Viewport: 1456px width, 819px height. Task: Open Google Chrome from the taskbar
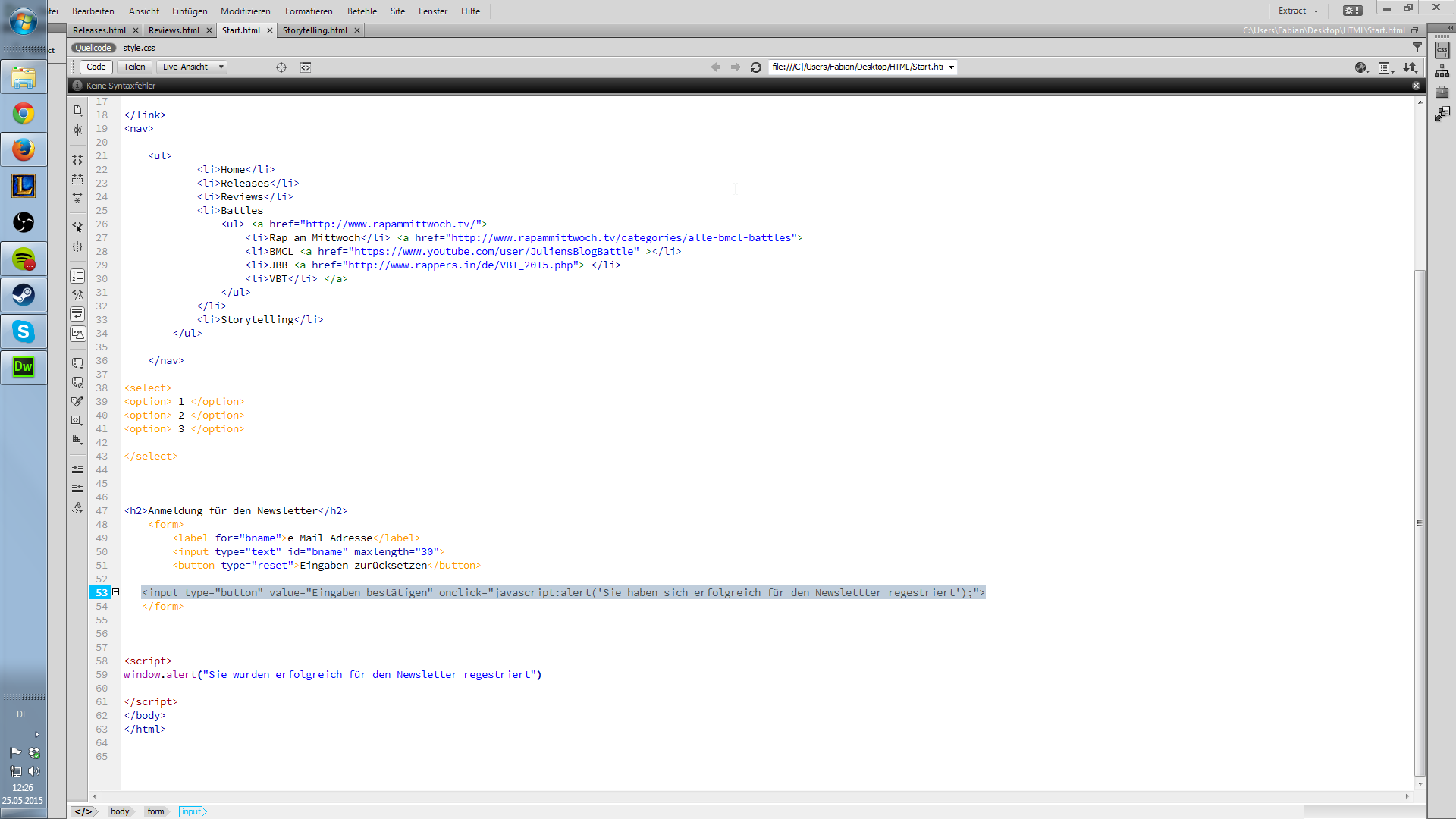(24, 114)
